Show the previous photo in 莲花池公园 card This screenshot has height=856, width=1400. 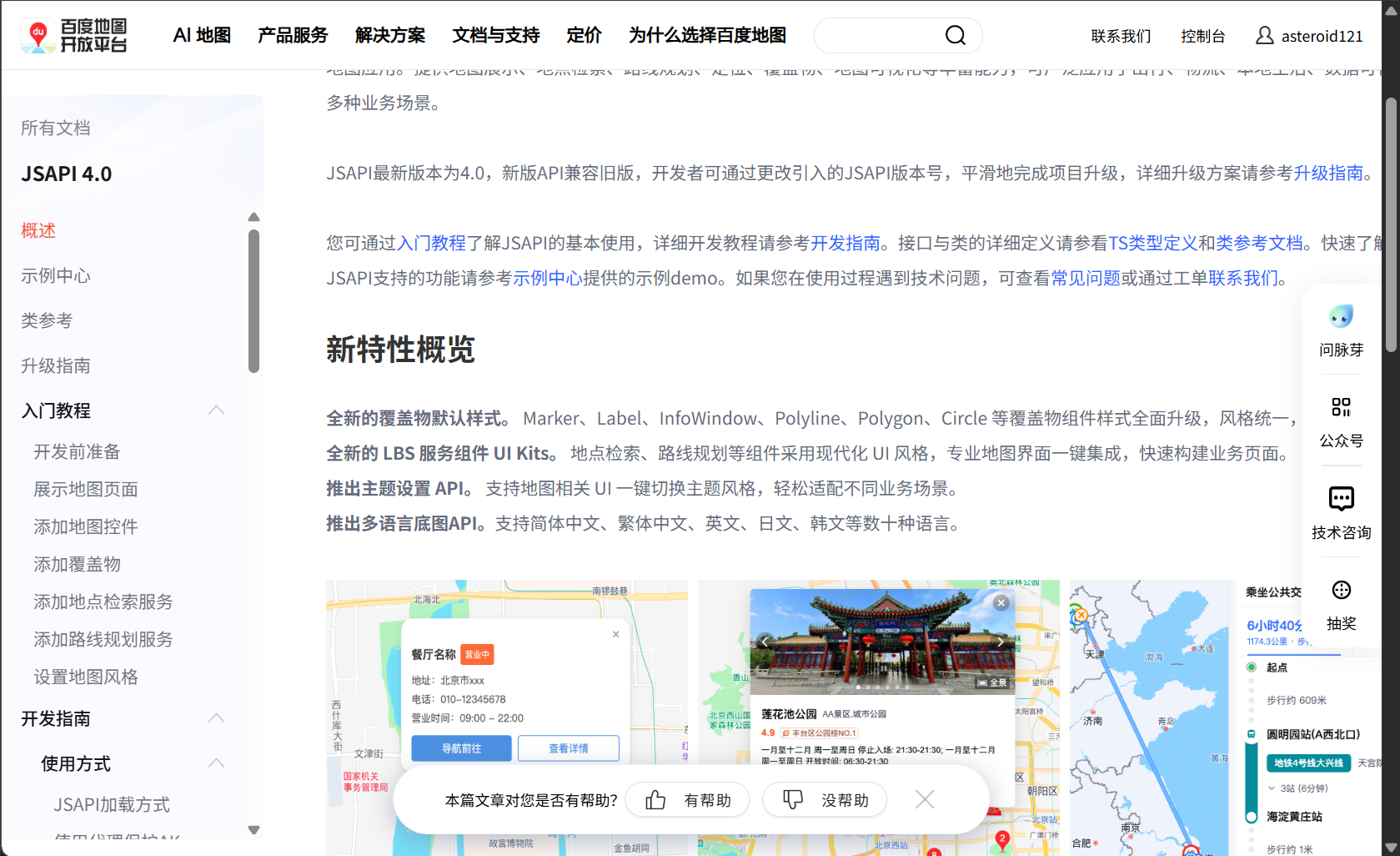pos(764,642)
